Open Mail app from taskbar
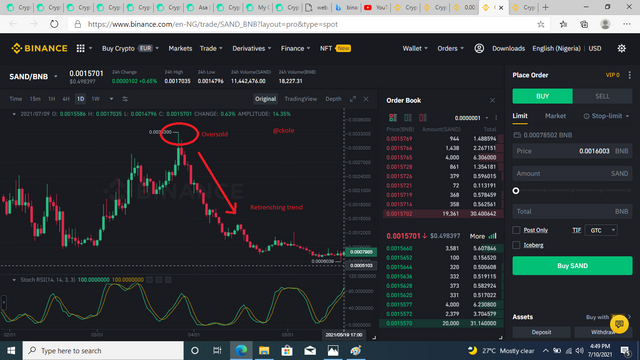 (310, 351)
